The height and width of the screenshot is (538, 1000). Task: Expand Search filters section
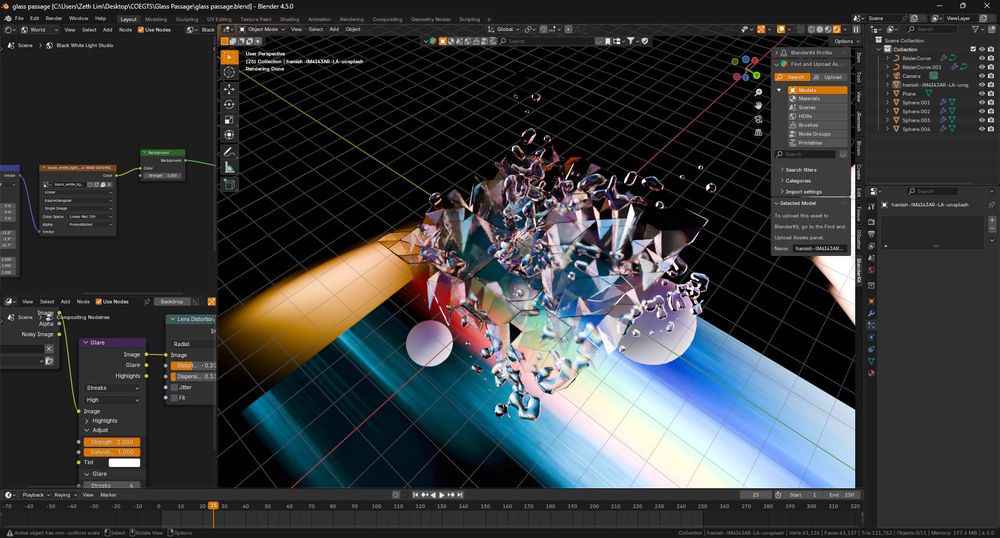click(x=800, y=170)
